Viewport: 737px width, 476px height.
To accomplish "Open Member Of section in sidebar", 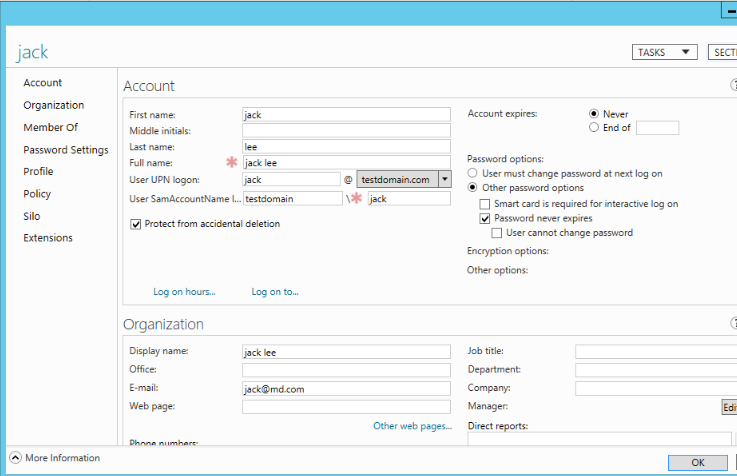I will [x=51, y=127].
